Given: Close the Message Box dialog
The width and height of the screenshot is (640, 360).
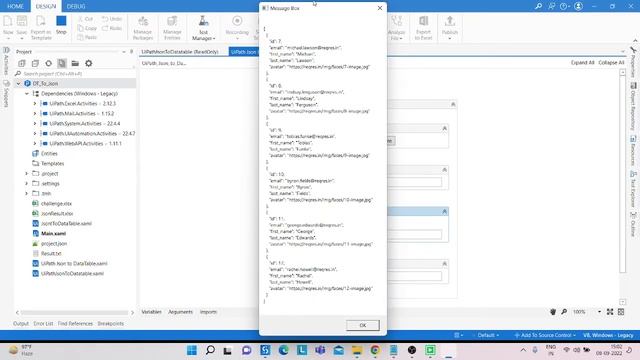Looking at the screenshot, I should [x=380, y=8].
